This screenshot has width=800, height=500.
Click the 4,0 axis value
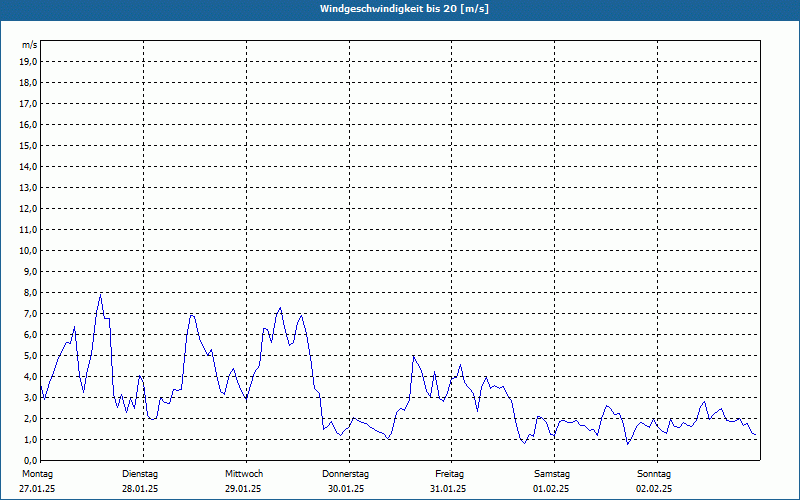click(30, 377)
